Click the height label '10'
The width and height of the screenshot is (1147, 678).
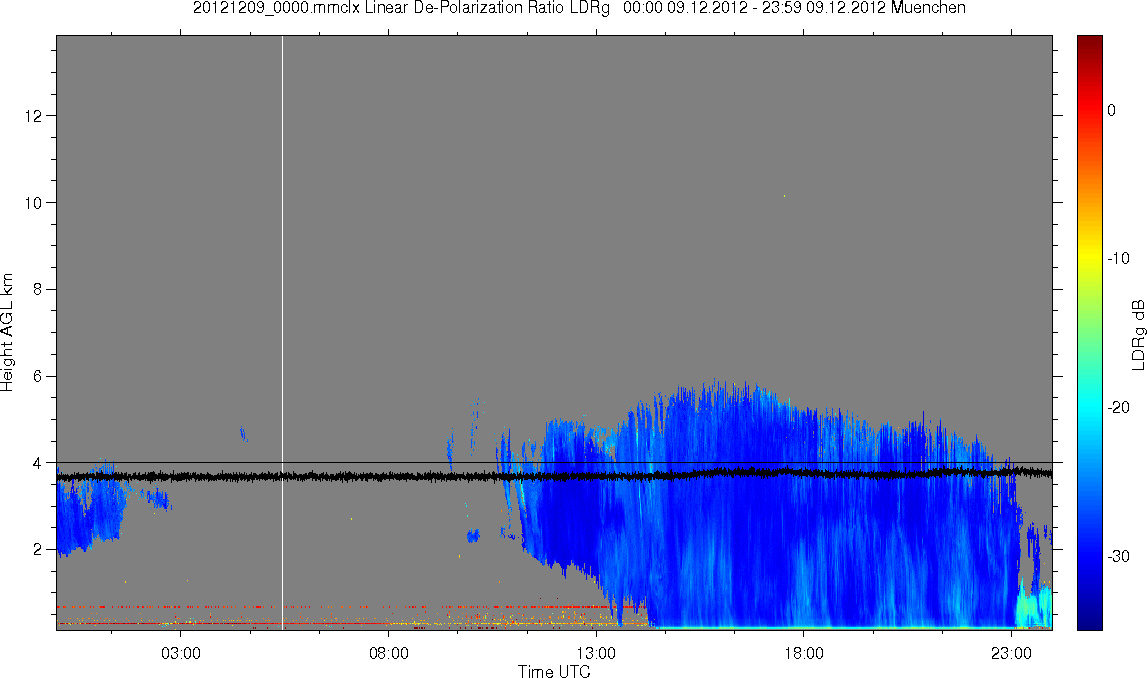click(33, 203)
